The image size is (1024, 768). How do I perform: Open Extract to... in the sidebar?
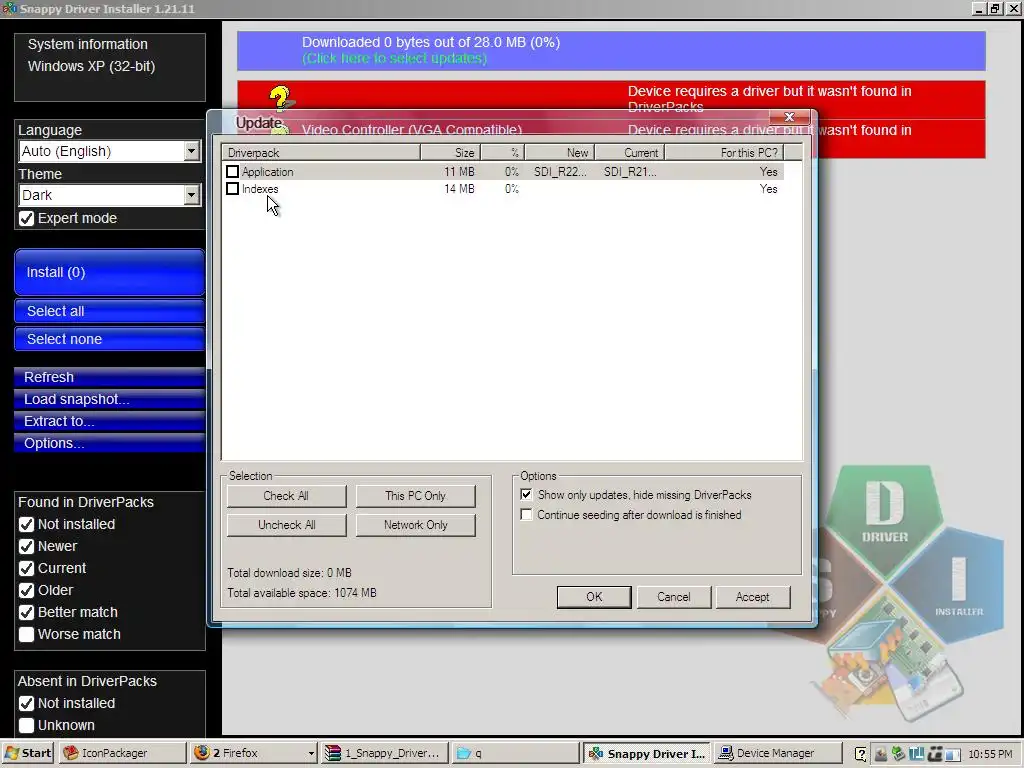pyautogui.click(x=110, y=421)
